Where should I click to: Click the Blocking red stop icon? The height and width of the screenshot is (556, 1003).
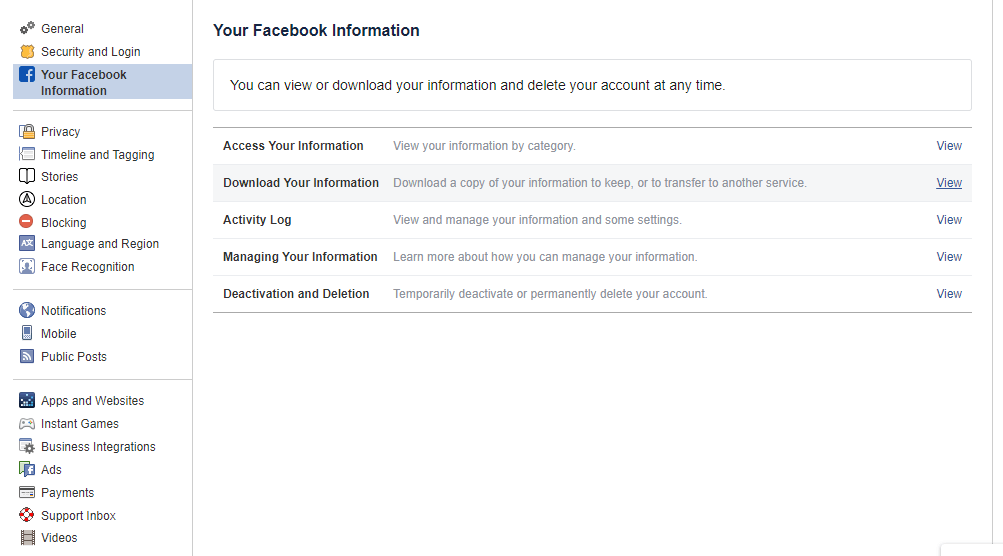pos(27,222)
